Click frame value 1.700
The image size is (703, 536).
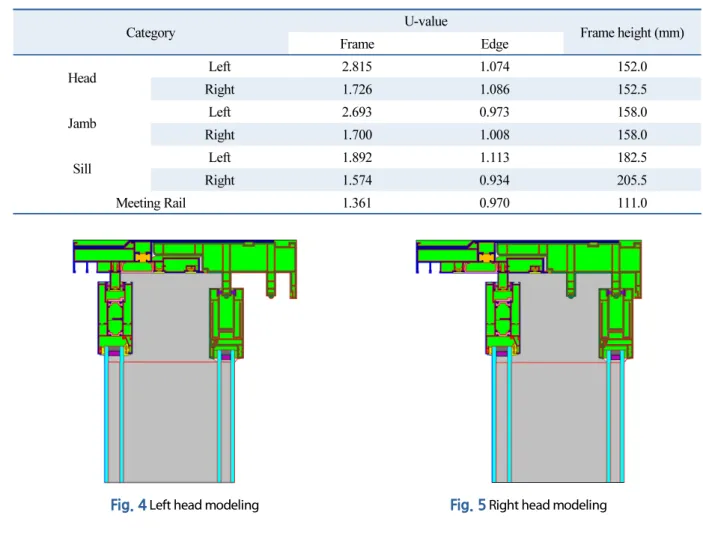pos(357,134)
